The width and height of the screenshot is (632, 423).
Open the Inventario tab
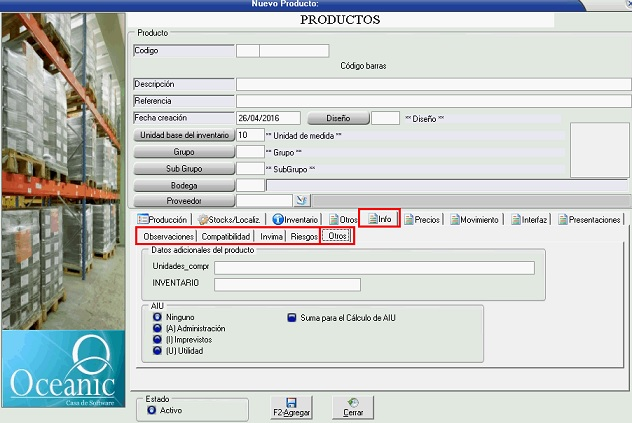point(295,219)
